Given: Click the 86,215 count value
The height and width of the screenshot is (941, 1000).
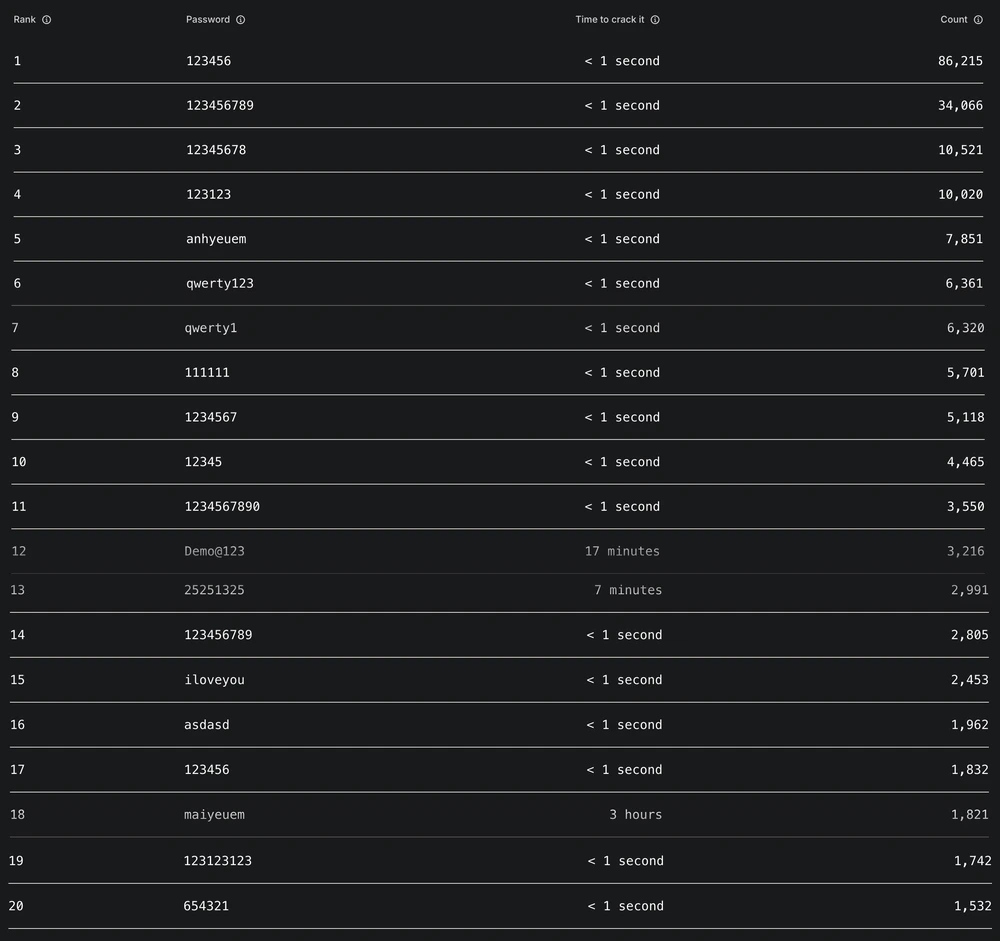Looking at the screenshot, I should (x=960, y=61).
